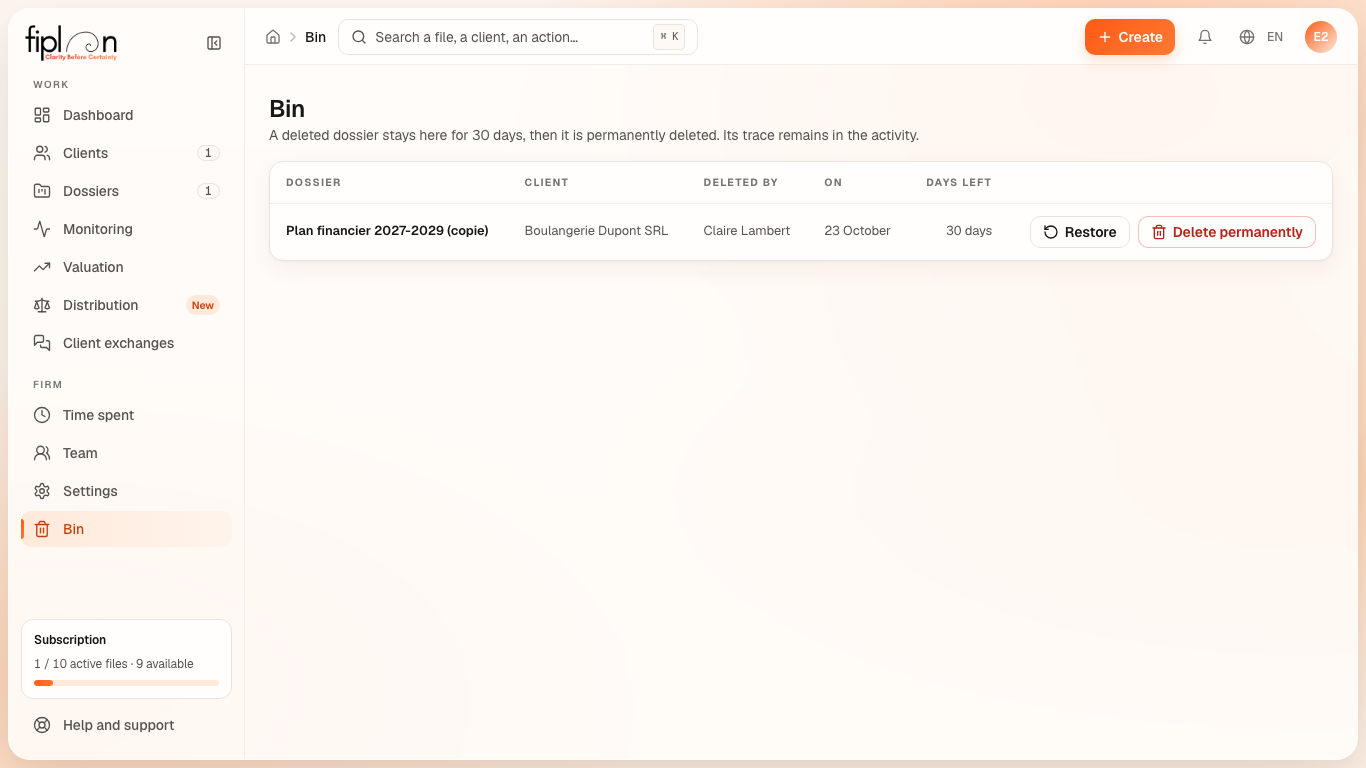Click the fiplan logo
1366x768 pixels.
71,43
